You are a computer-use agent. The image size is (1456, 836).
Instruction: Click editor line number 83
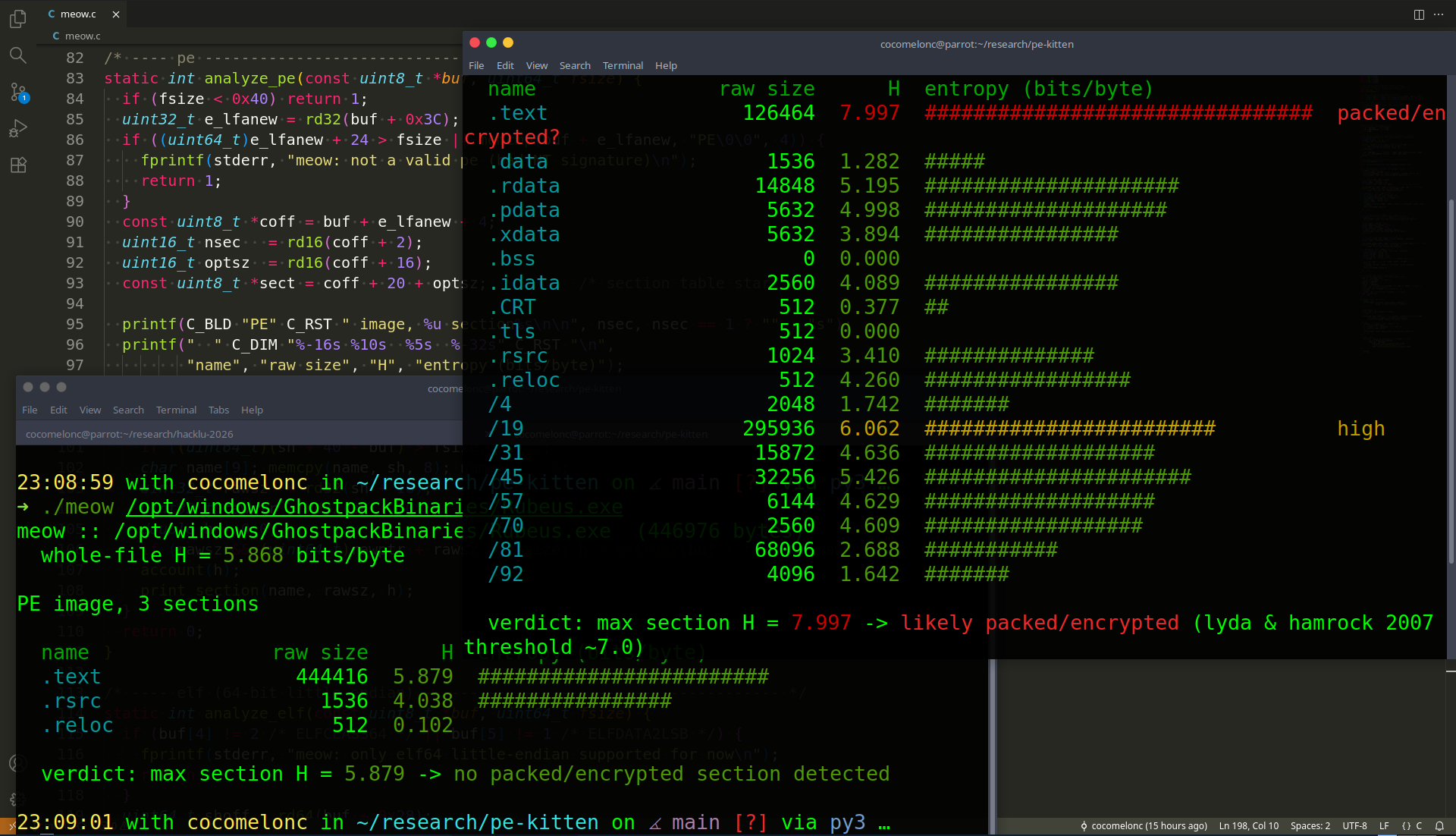point(74,78)
